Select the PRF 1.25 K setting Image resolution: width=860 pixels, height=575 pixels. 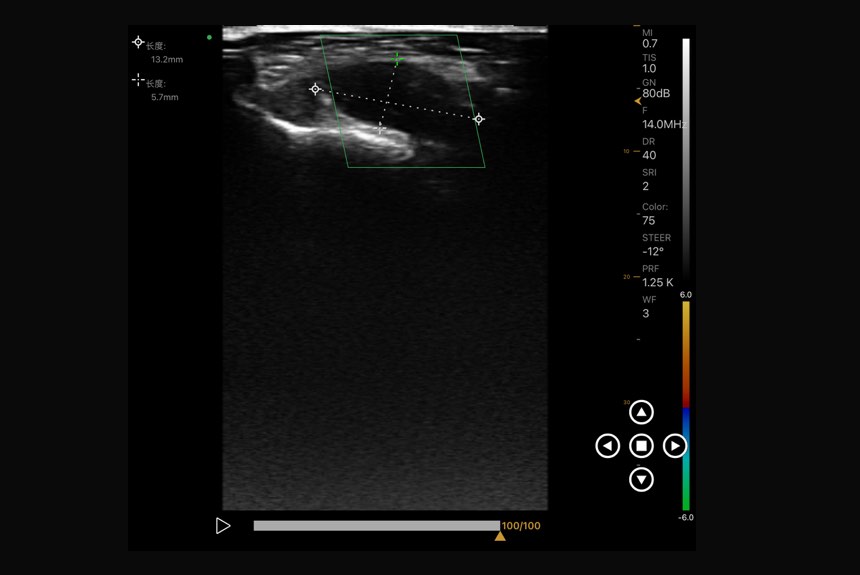pyautogui.click(x=657, y=276)
